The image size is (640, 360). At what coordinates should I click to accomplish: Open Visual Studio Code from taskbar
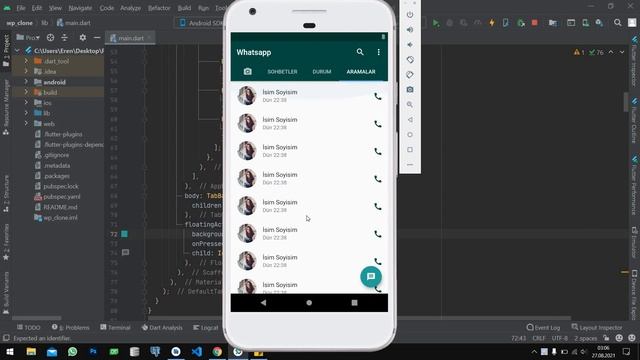click(196, 352)
